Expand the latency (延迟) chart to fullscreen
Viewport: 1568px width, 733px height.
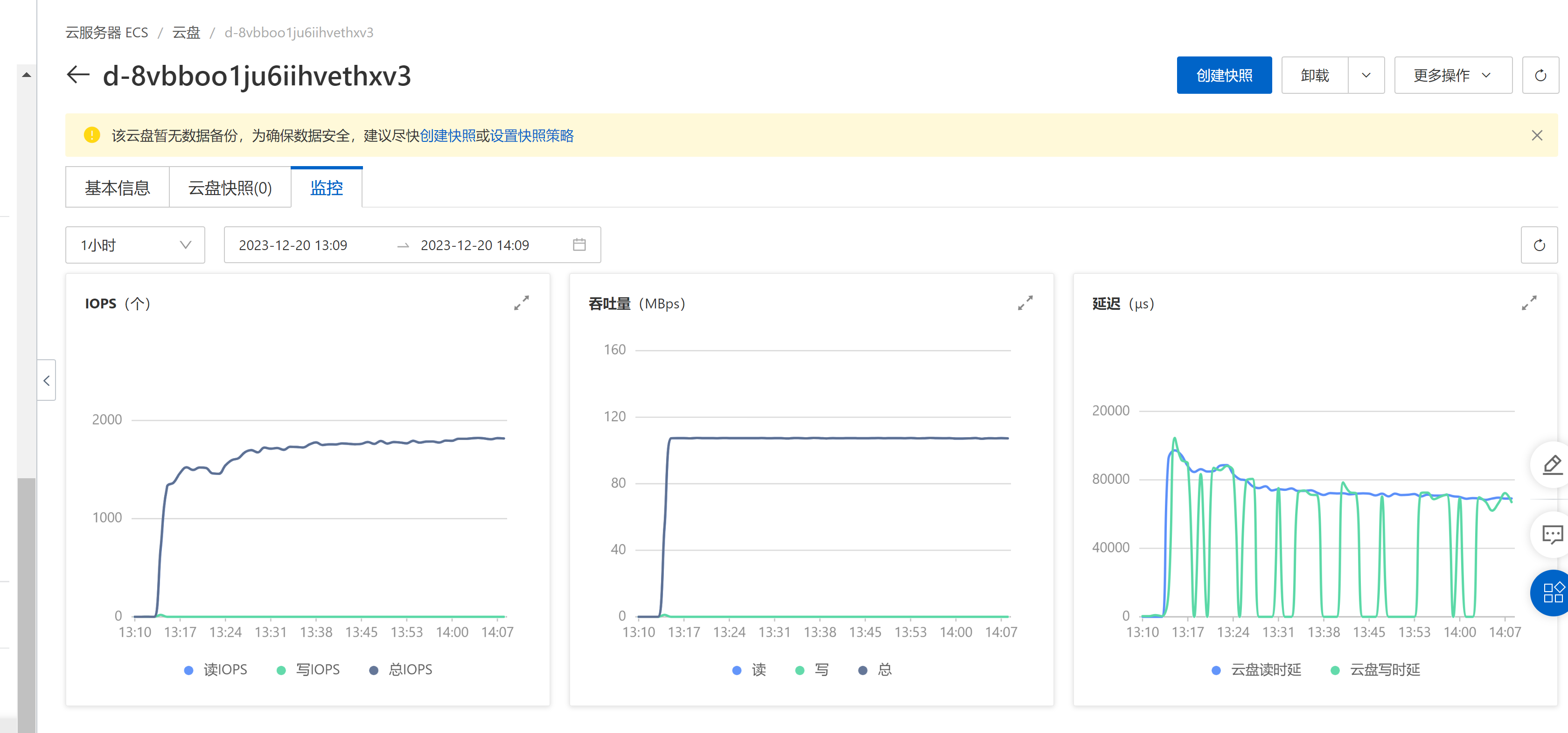(1529, 302)
